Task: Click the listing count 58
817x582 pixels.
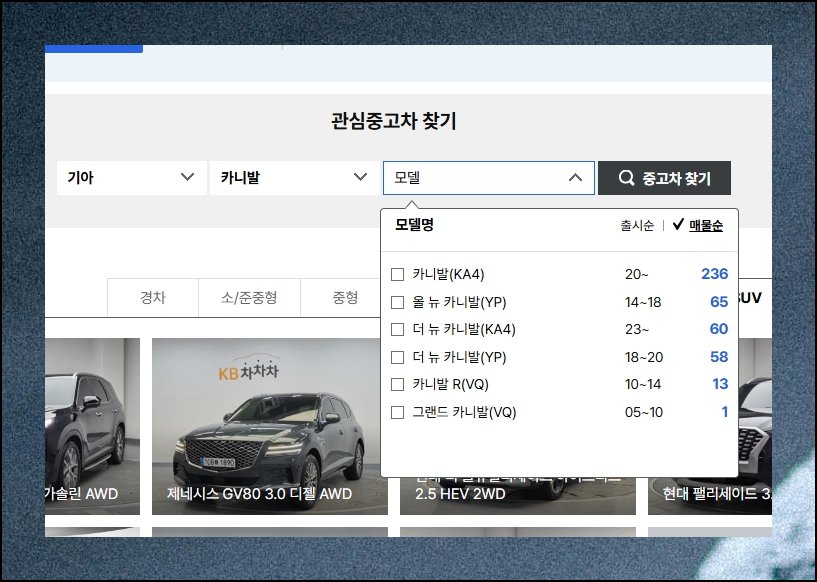Action: coord(719,357)
